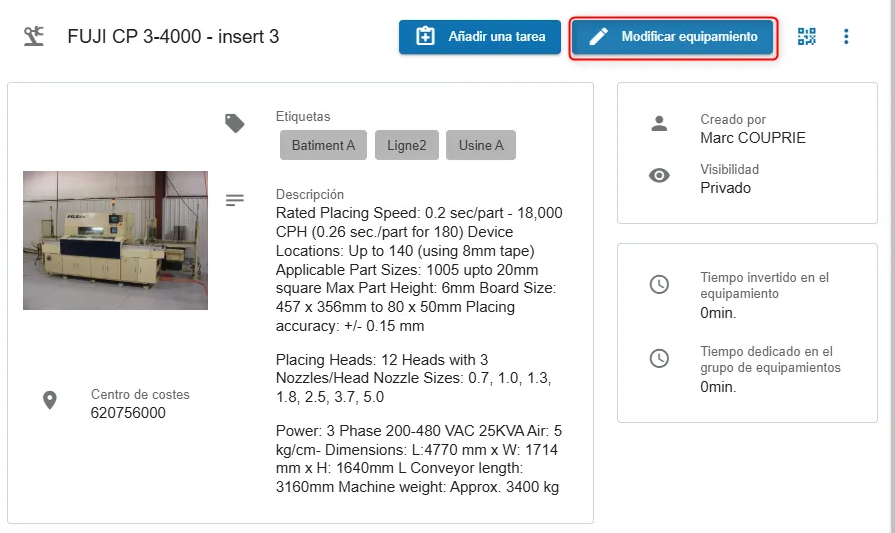Click the description lines icon
The image size is (895, 533).
[235, 200]
